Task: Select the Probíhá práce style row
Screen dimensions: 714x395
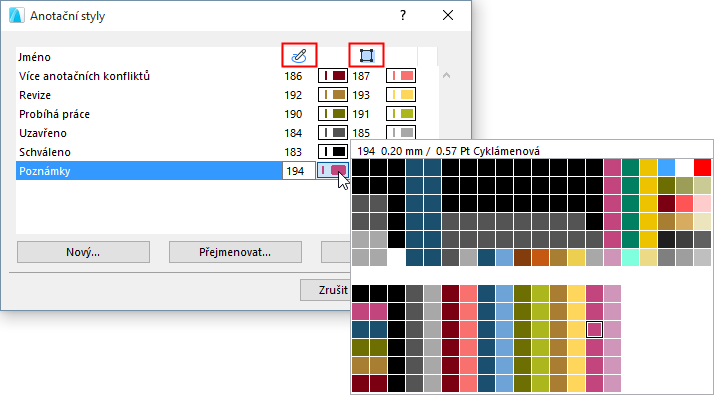Action: point(149,114)
